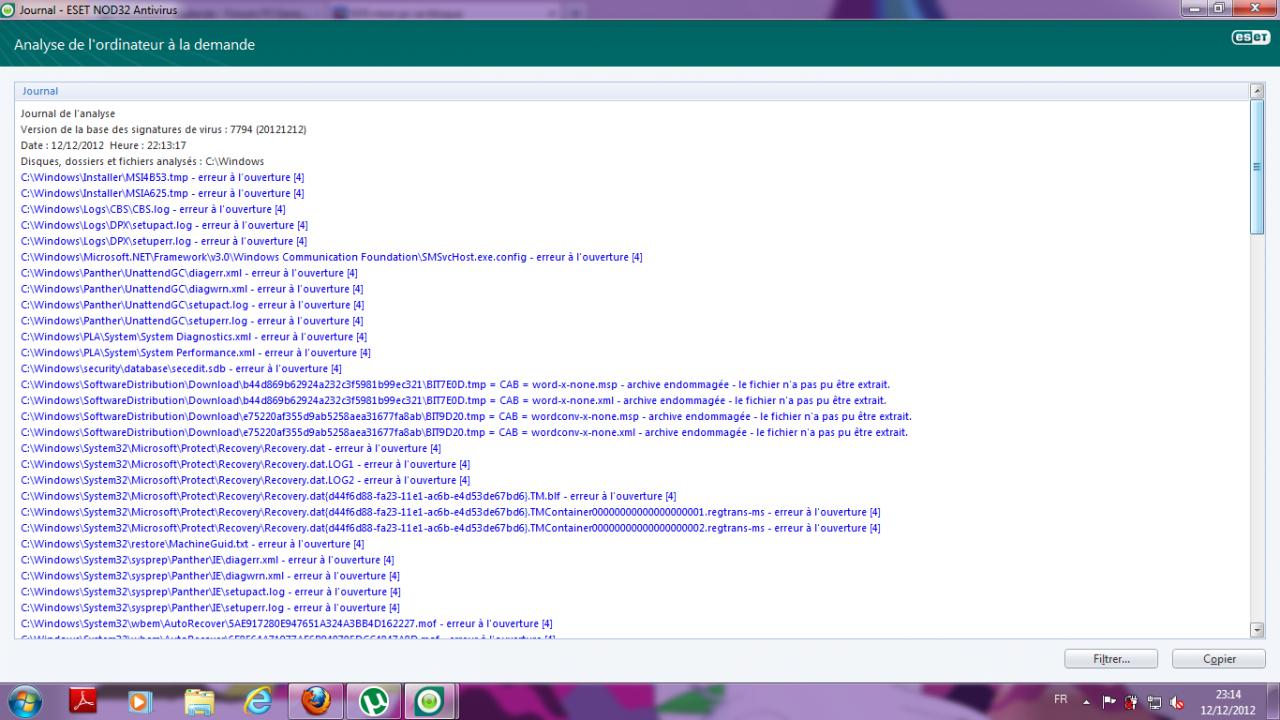Image resolution: width=1280 pixels, height=720 pixels.
Task: Click the Show desktop button
Action: pos(1273,702)
